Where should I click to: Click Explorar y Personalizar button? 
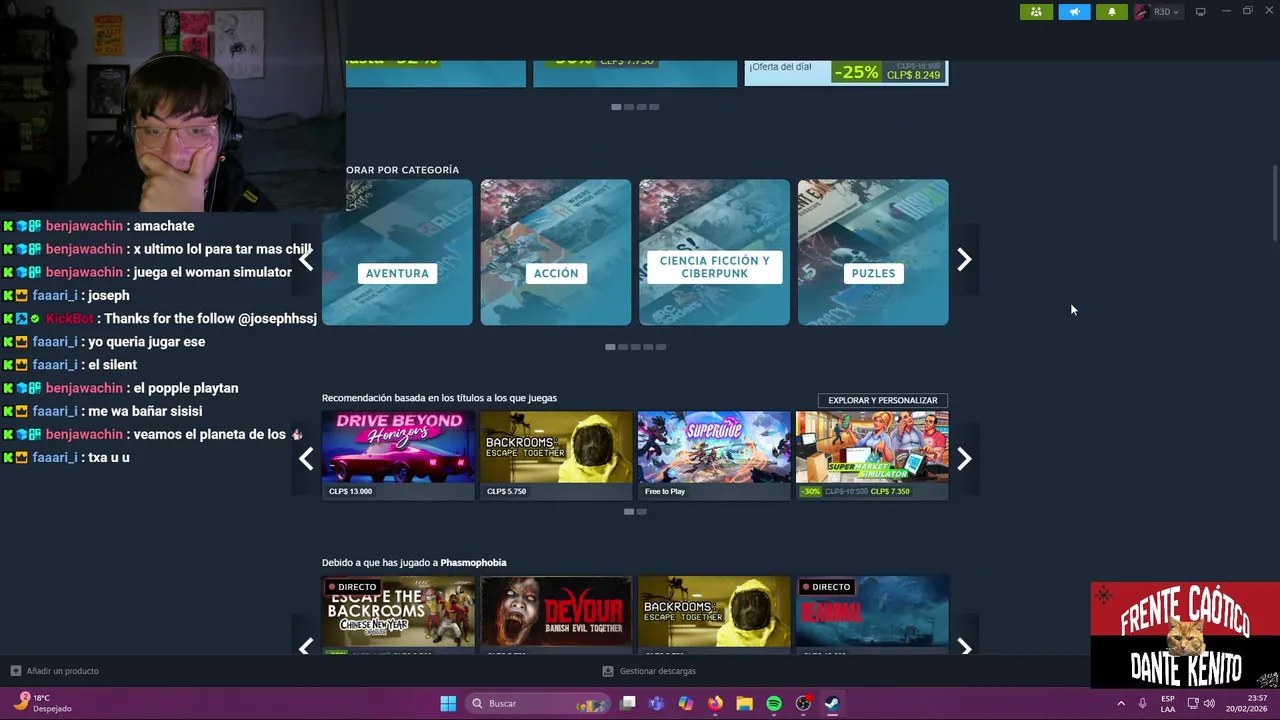point(883,400)
